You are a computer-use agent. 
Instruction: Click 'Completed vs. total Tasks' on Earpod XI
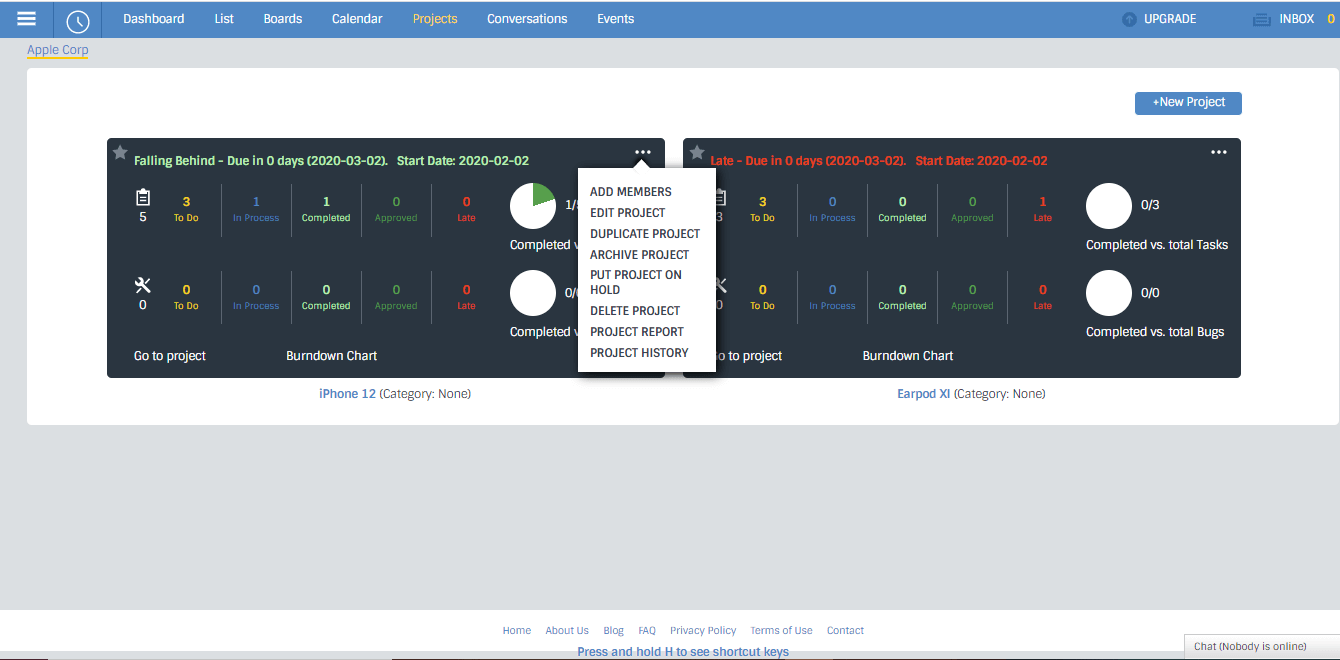[1157, 245]
